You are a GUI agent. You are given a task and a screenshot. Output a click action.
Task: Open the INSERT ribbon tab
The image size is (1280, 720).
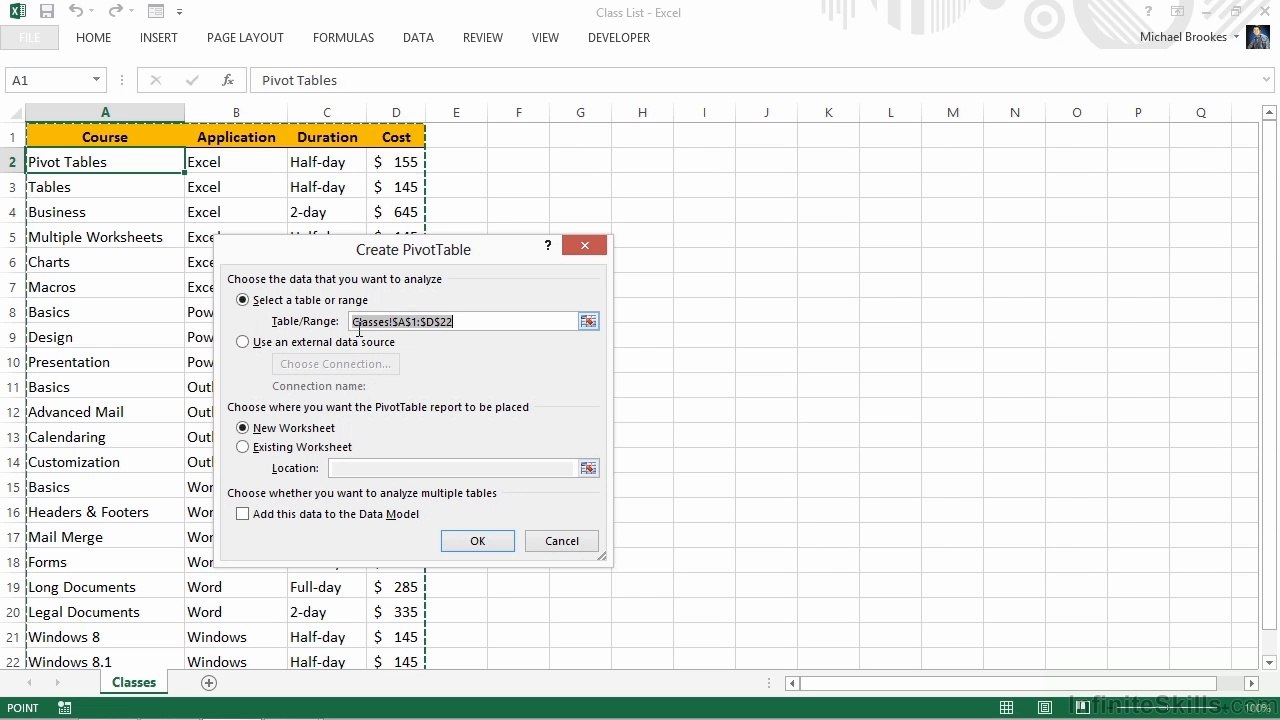click(x=159, y=38)
